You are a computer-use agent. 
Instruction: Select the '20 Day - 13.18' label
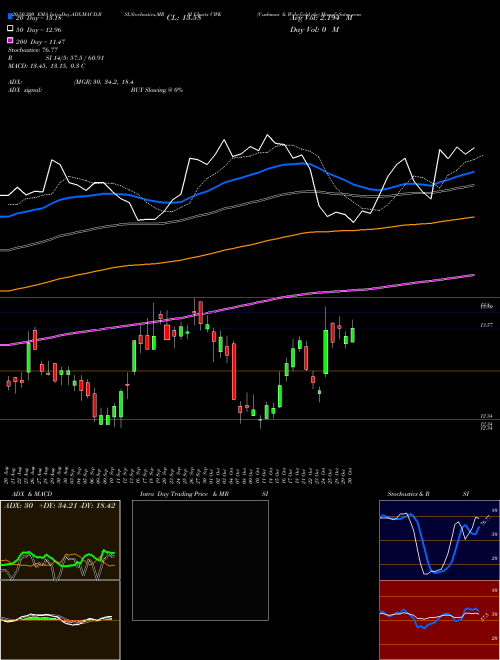(39, 18)
